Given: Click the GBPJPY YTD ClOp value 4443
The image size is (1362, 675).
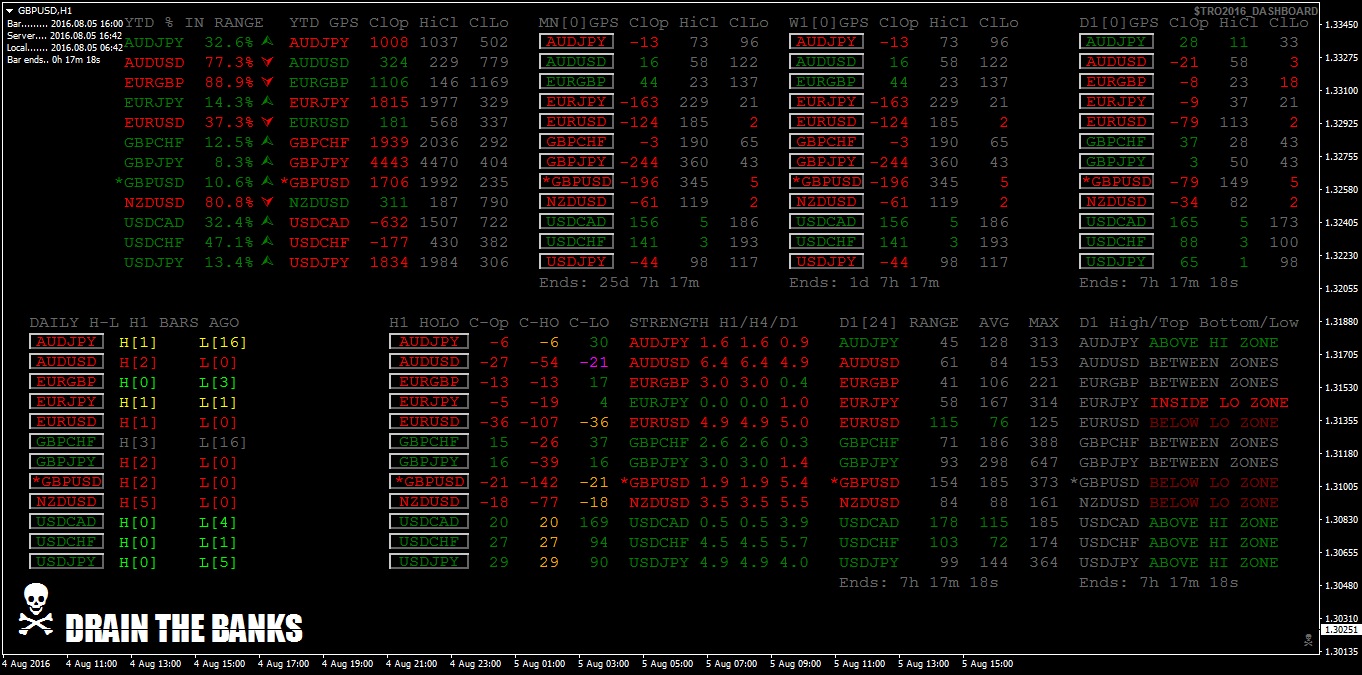Looking at the screenshot, I should 389,162.
